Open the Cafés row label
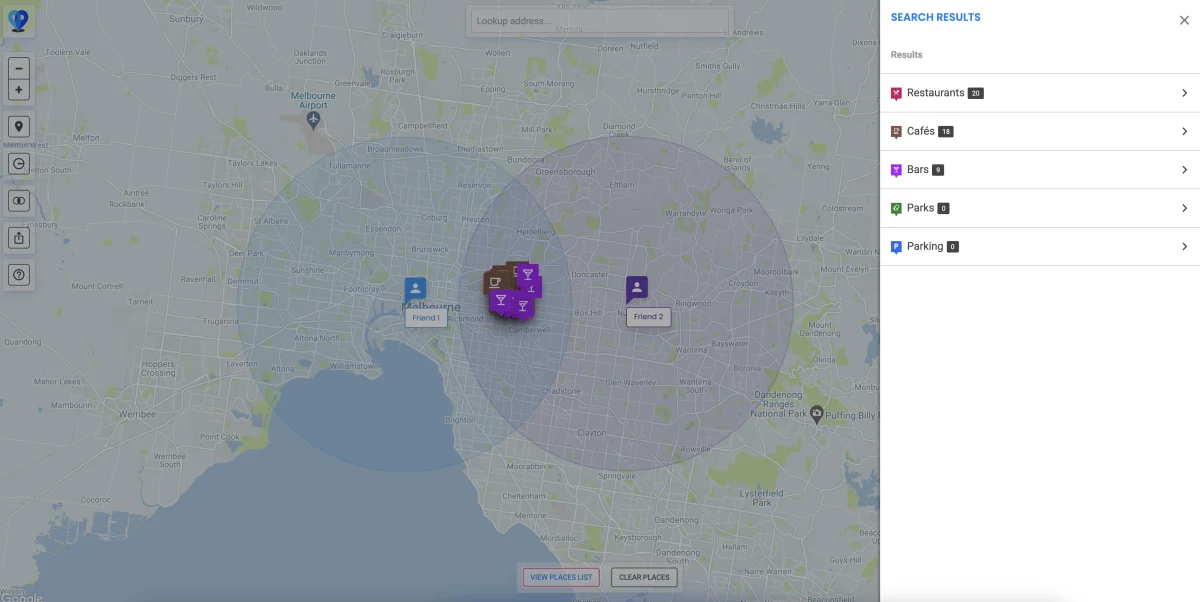Screen dimensions: 1200x602 [920, 131]
